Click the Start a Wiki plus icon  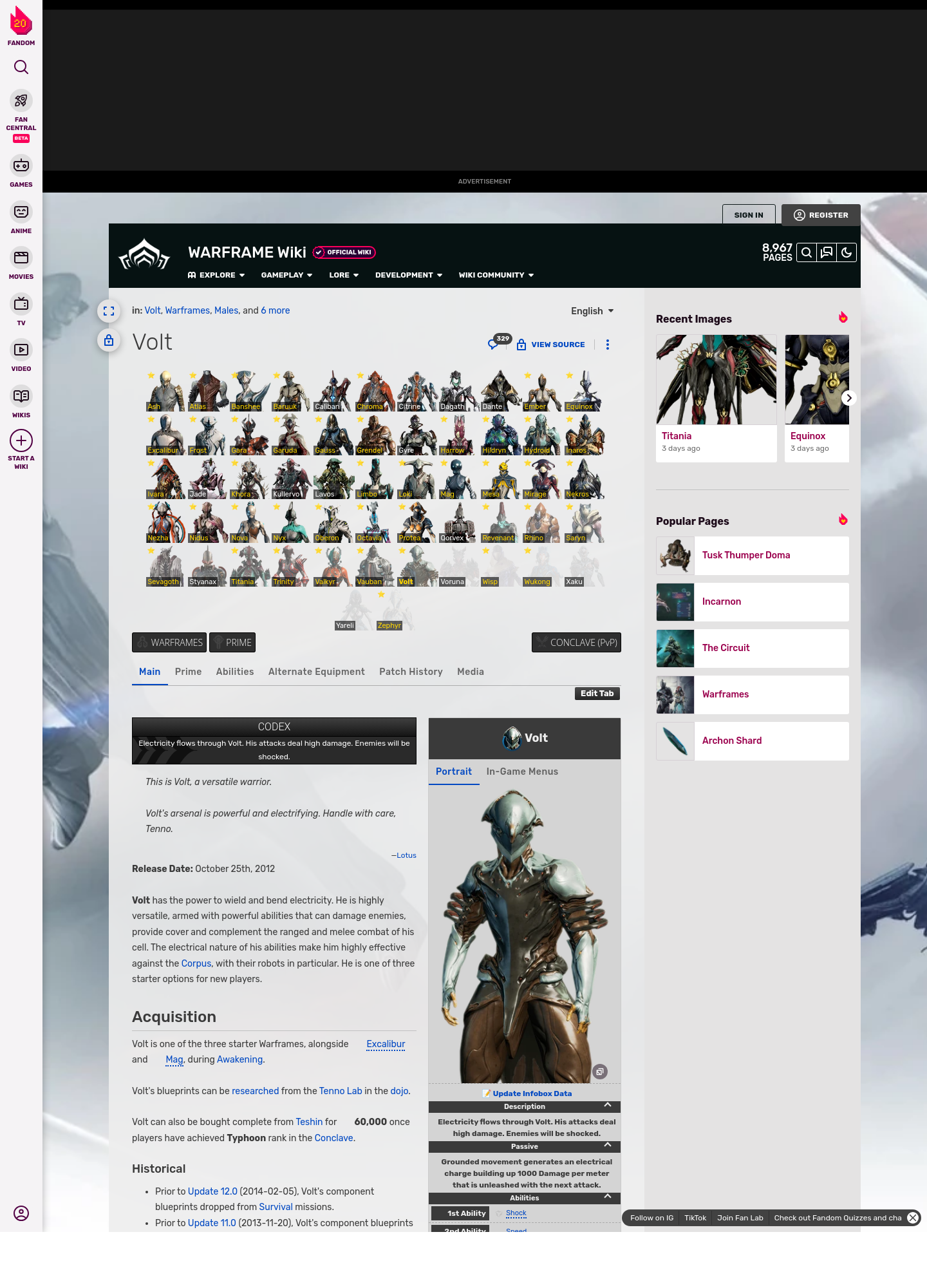(21, 440)
